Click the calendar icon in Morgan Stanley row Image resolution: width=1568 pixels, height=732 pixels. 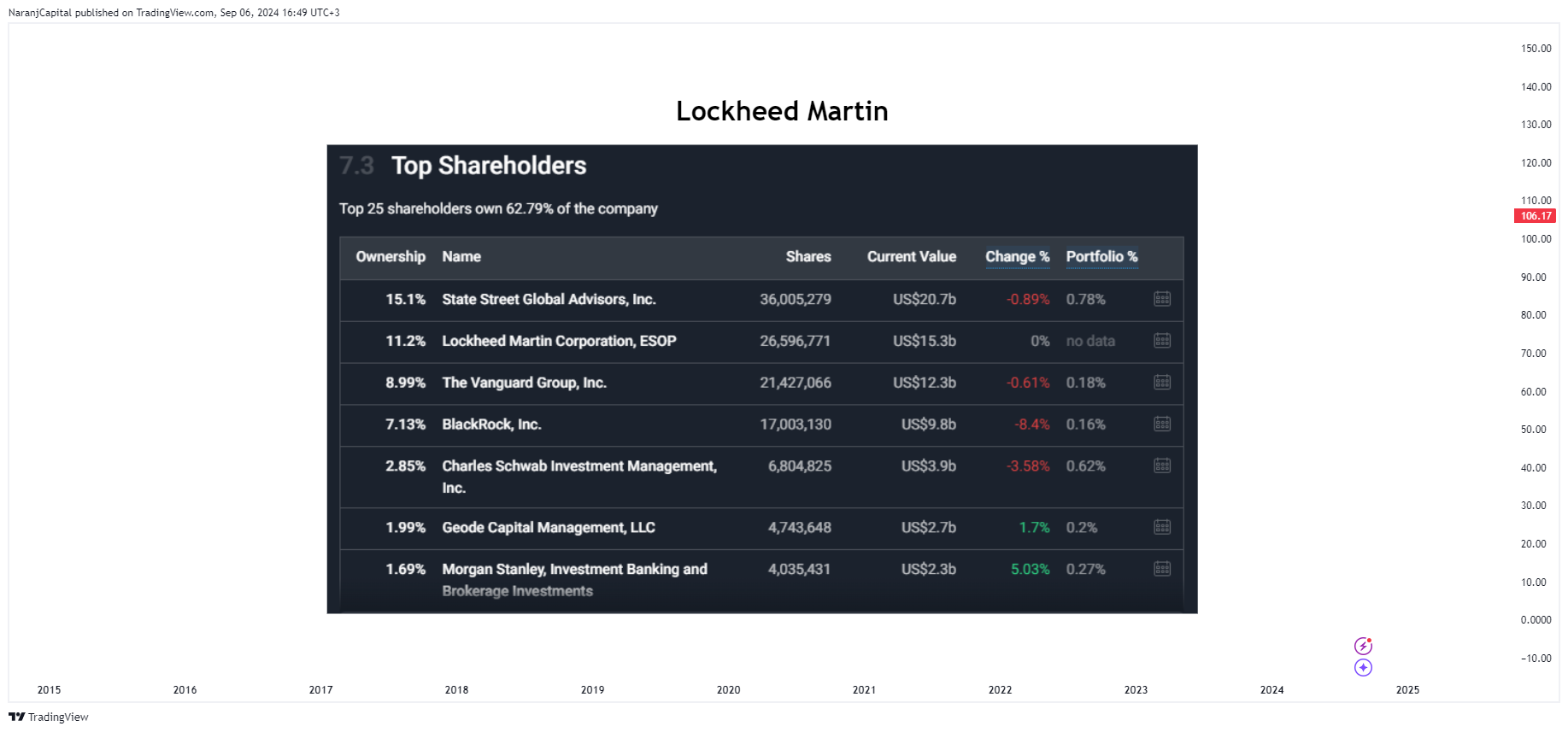pos(1162,570)
